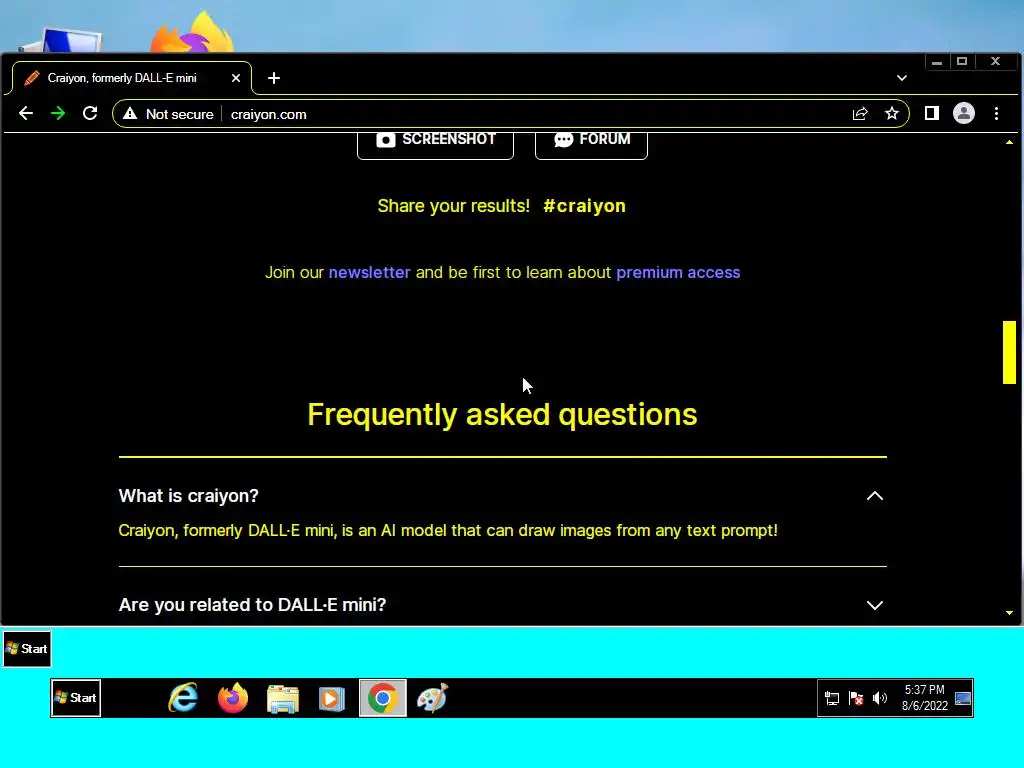Open the tab search dropdown arrow
This screenshot has height=768, width=1024.
902,78
